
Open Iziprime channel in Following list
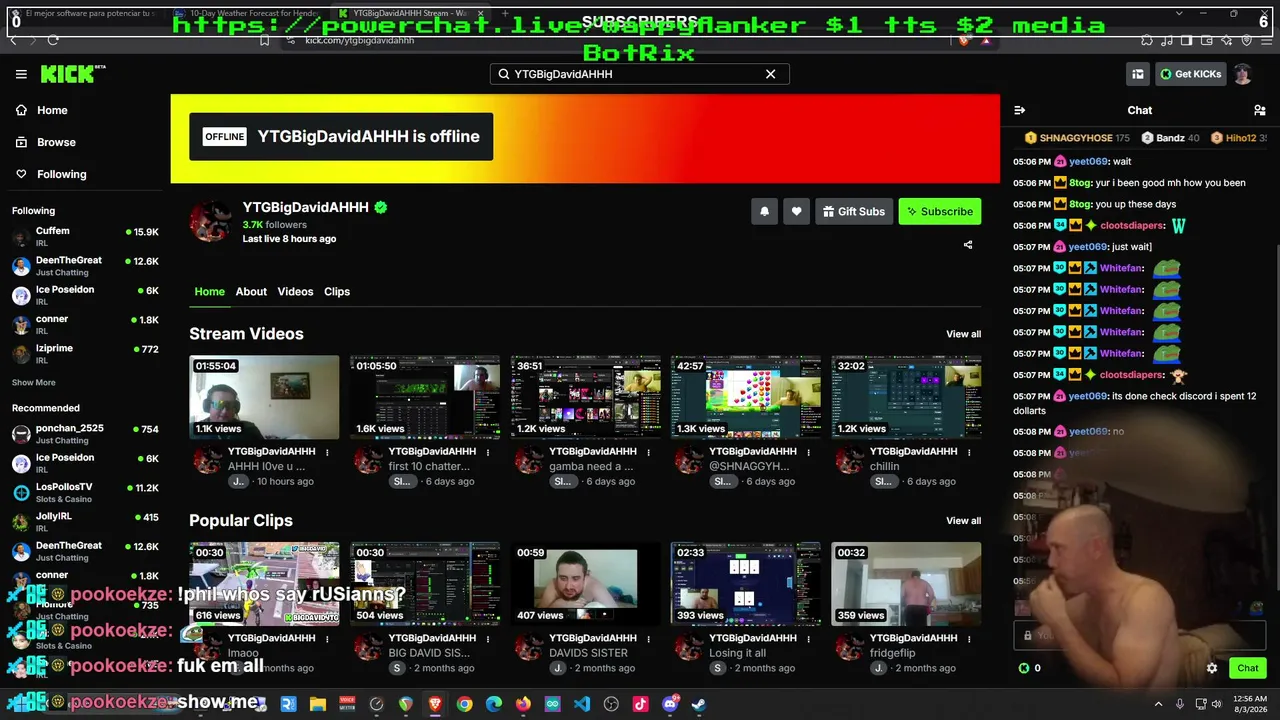point(85,354)
